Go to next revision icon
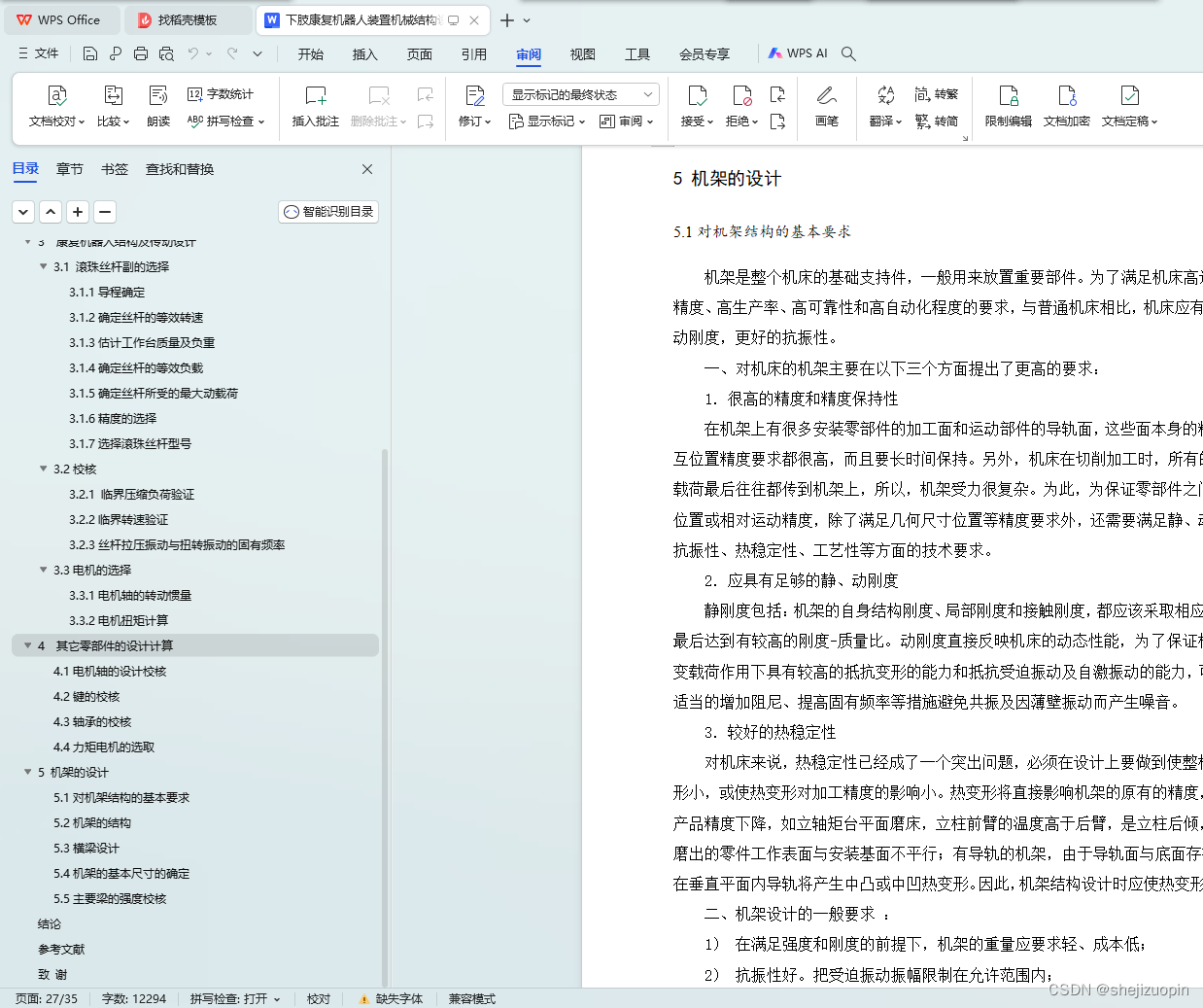Viewport: 1203px width, 1008px height. [x=777, y=122]
